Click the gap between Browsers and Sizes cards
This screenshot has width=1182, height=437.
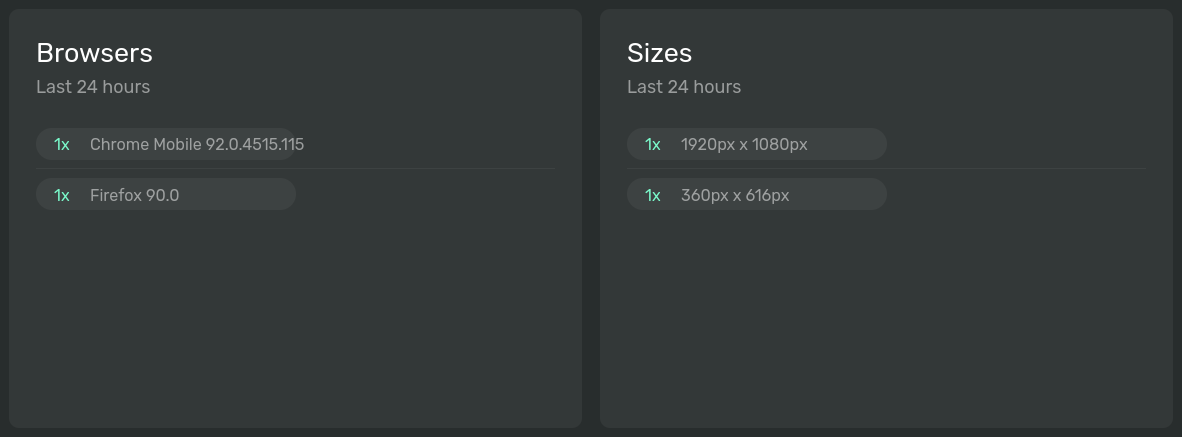click(591, 218)
